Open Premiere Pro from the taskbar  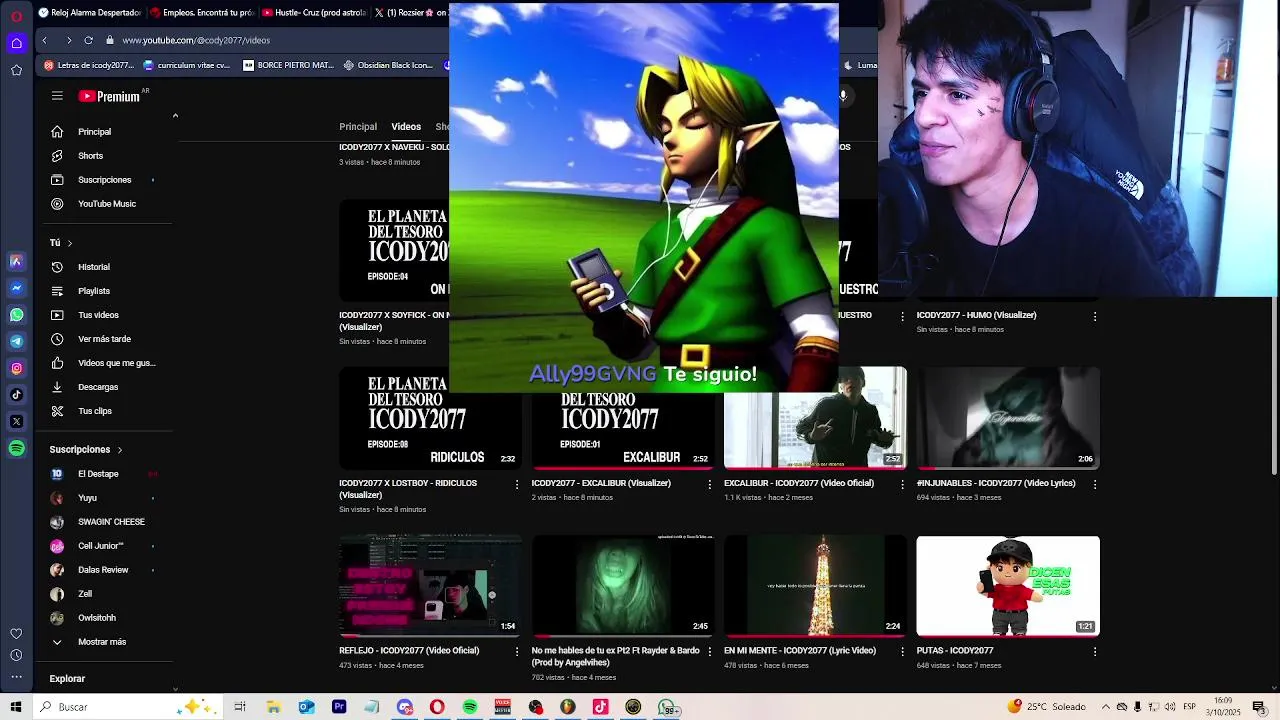click(339, 707)
